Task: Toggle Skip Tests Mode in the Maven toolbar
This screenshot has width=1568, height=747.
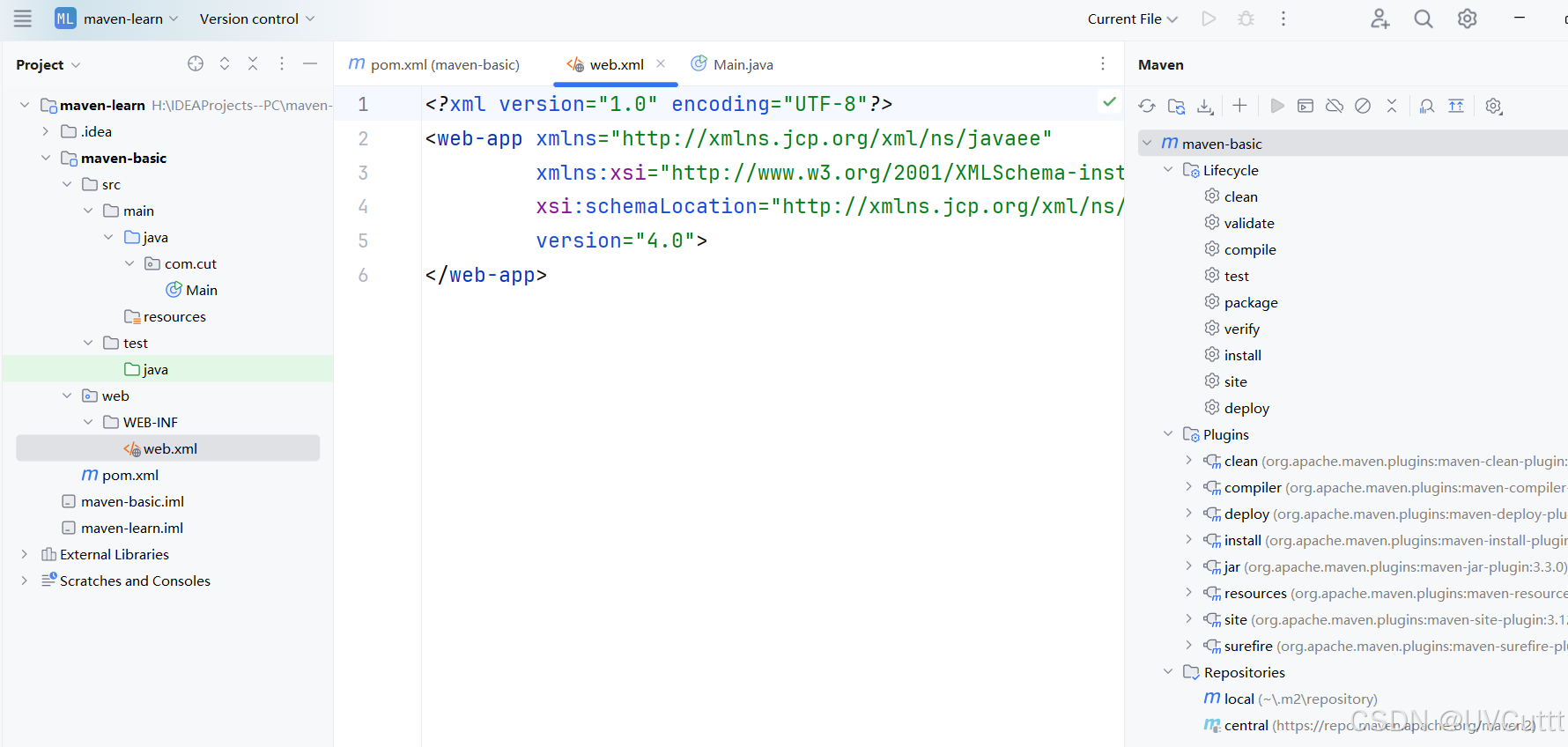Action: 1363,106
